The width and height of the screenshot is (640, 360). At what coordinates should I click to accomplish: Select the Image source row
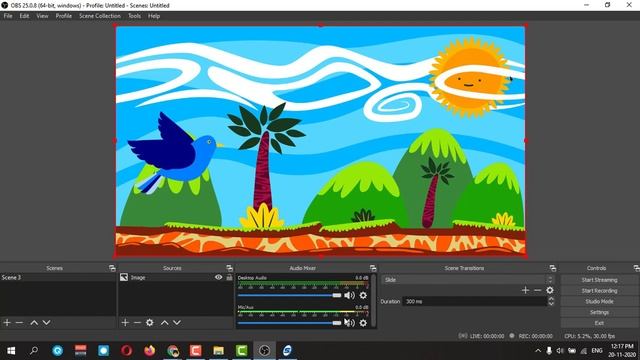click(x=176, y=278)
